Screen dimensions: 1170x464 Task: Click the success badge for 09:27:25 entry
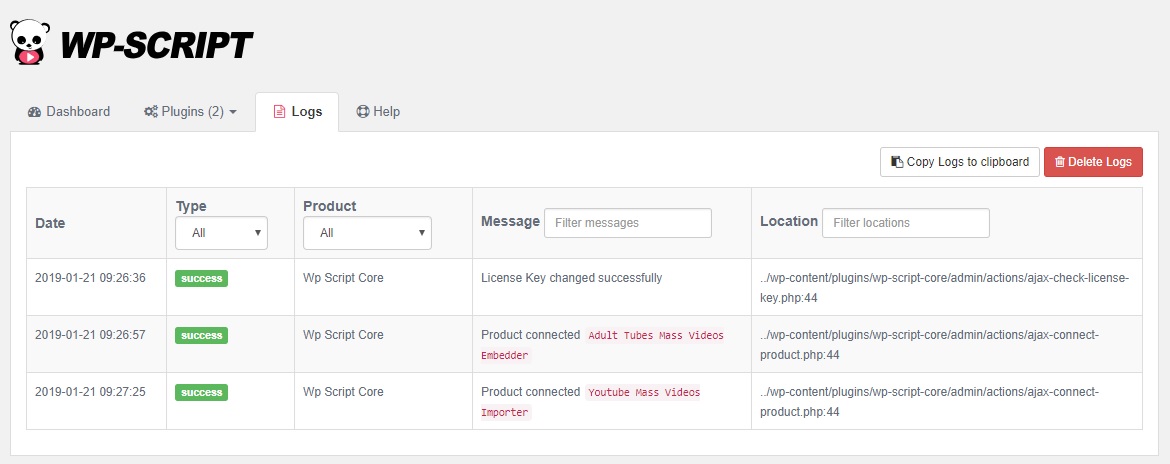point(201,393)
